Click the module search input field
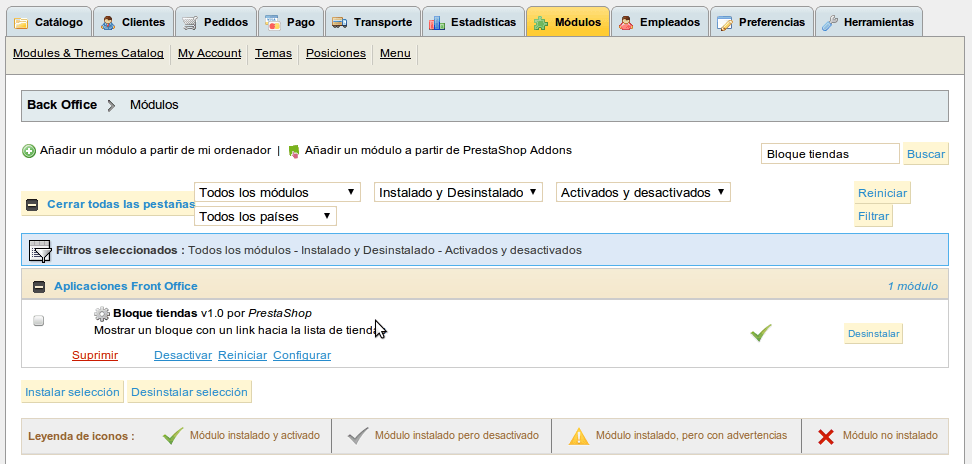972x464 pixels. point(829,154)
